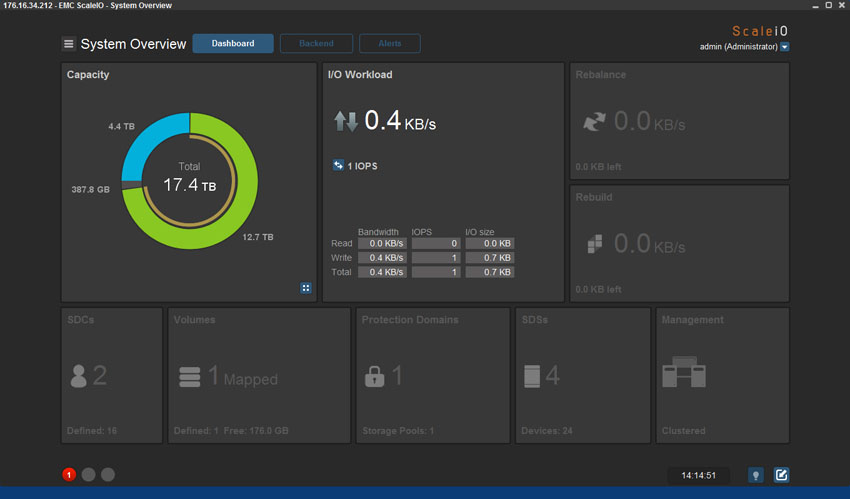Screen dimensions: 850x499
Task: Click the Clustered status text
Action: click(x=684, y=431)
